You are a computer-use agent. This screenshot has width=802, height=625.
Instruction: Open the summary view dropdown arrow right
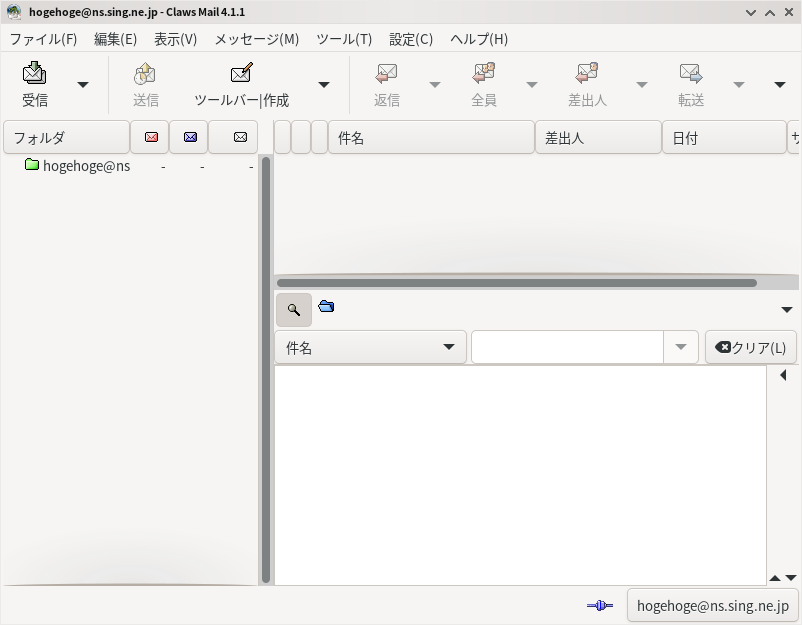[x=787, y=309]
